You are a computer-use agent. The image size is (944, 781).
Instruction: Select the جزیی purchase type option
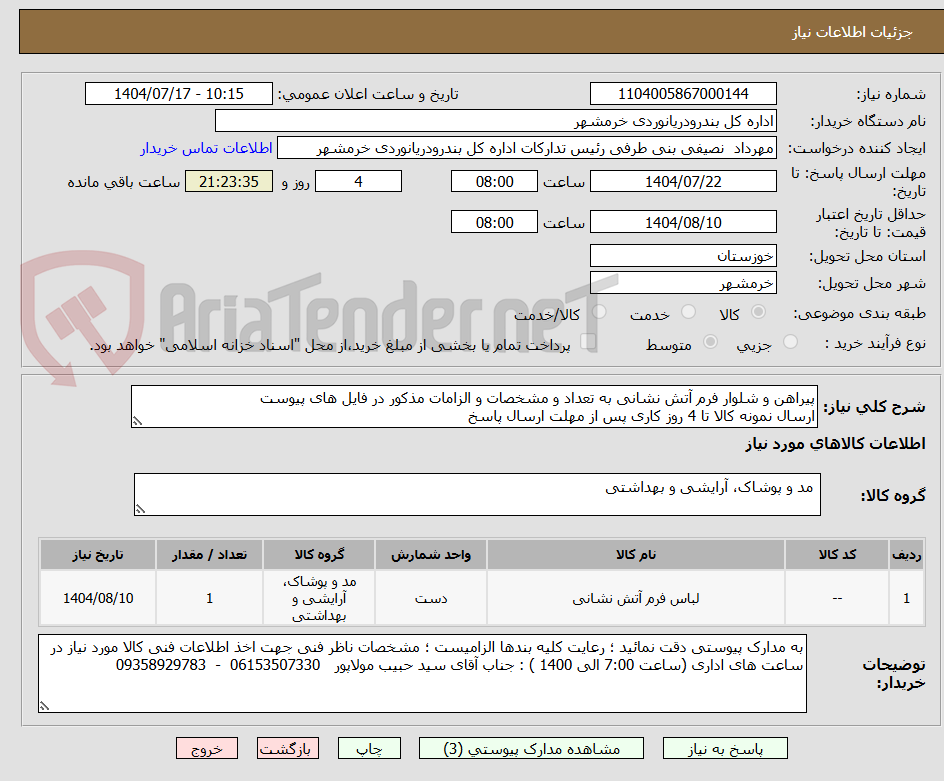point(790,340)
